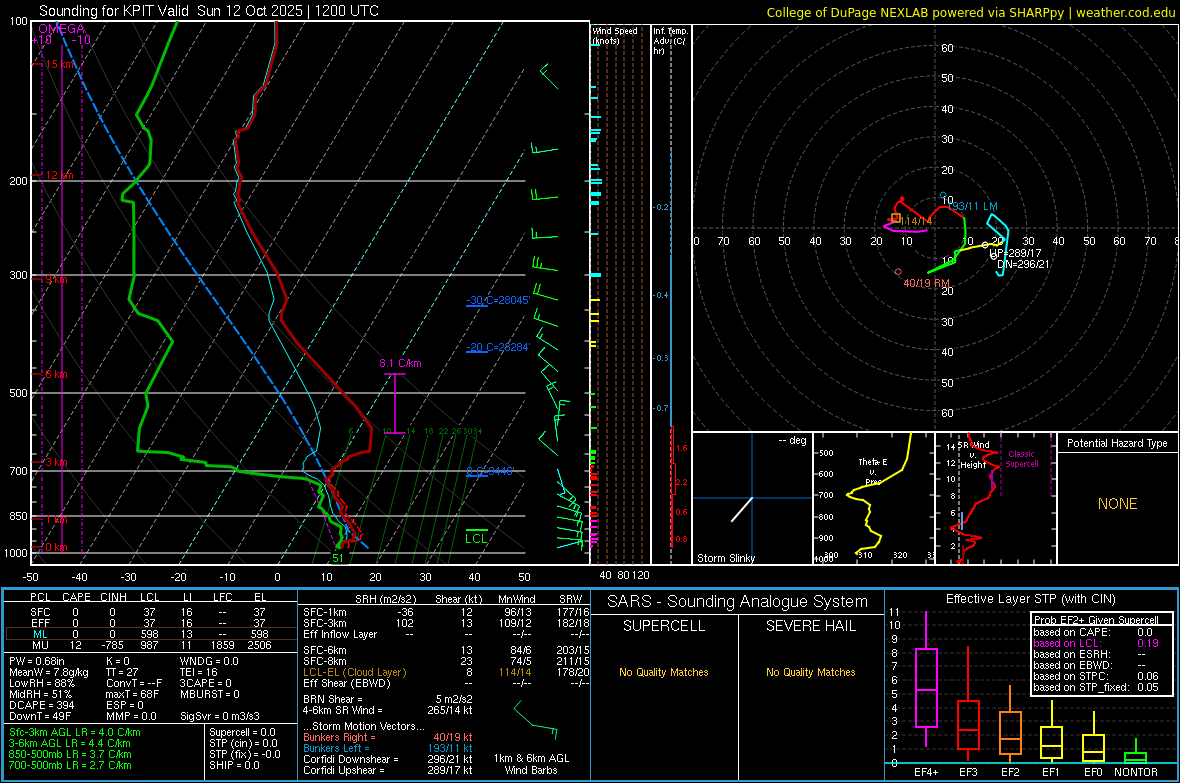Click the SARS - Sounding Analogue System heading
The width and height of the screenshot is (1180, 783).
(737, 602)
